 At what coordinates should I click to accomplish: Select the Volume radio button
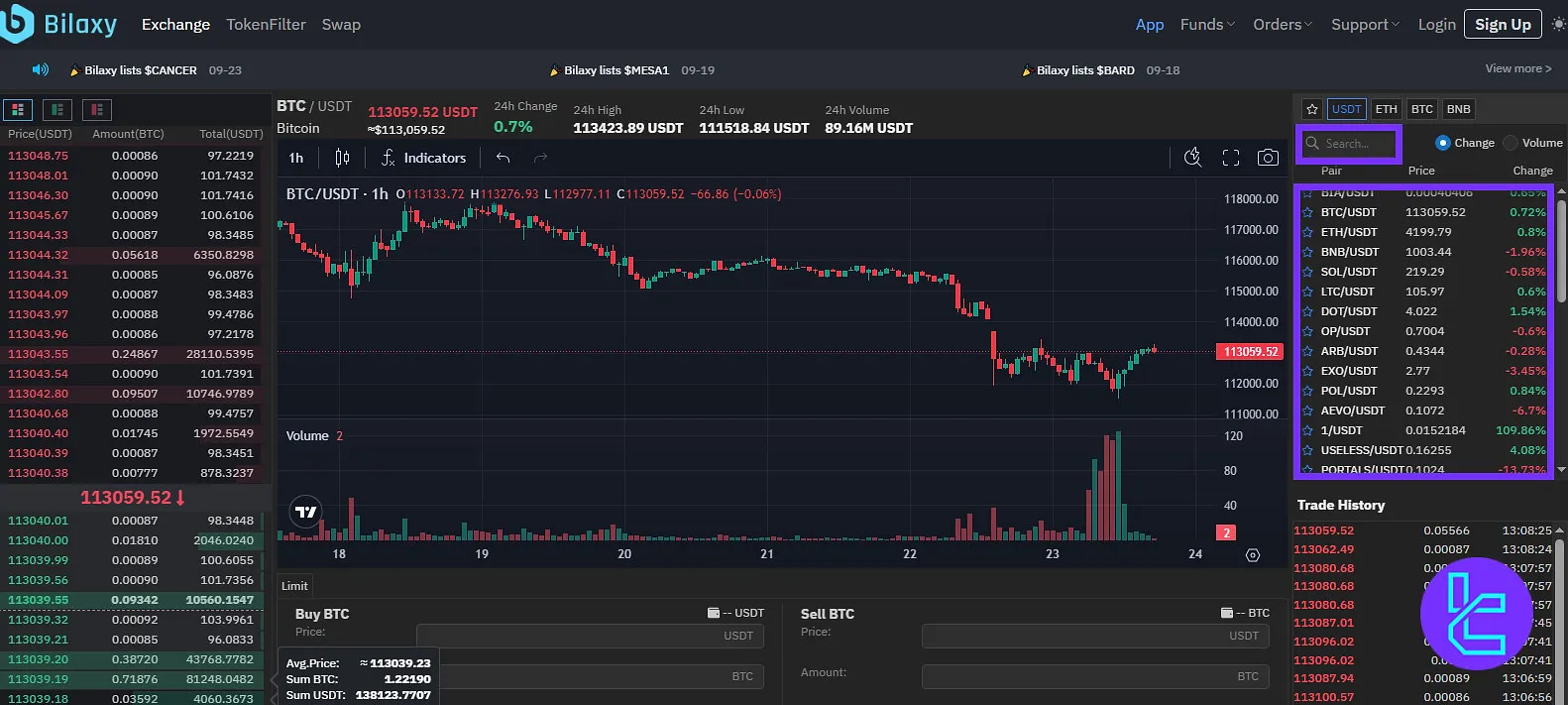pyautogui.click(x=1511, y=143)
